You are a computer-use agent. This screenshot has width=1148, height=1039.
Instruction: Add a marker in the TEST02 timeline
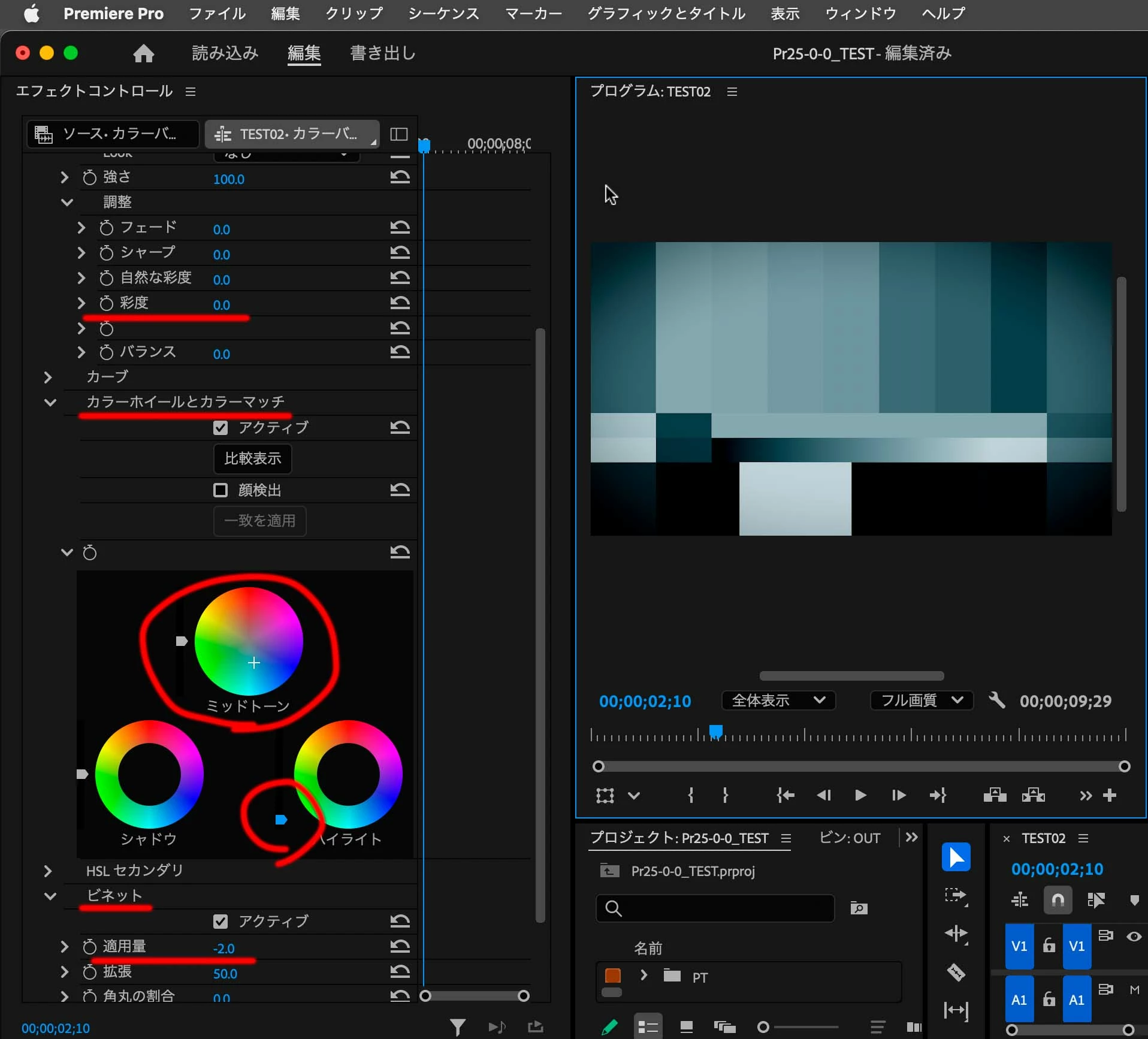[1134, 900]
